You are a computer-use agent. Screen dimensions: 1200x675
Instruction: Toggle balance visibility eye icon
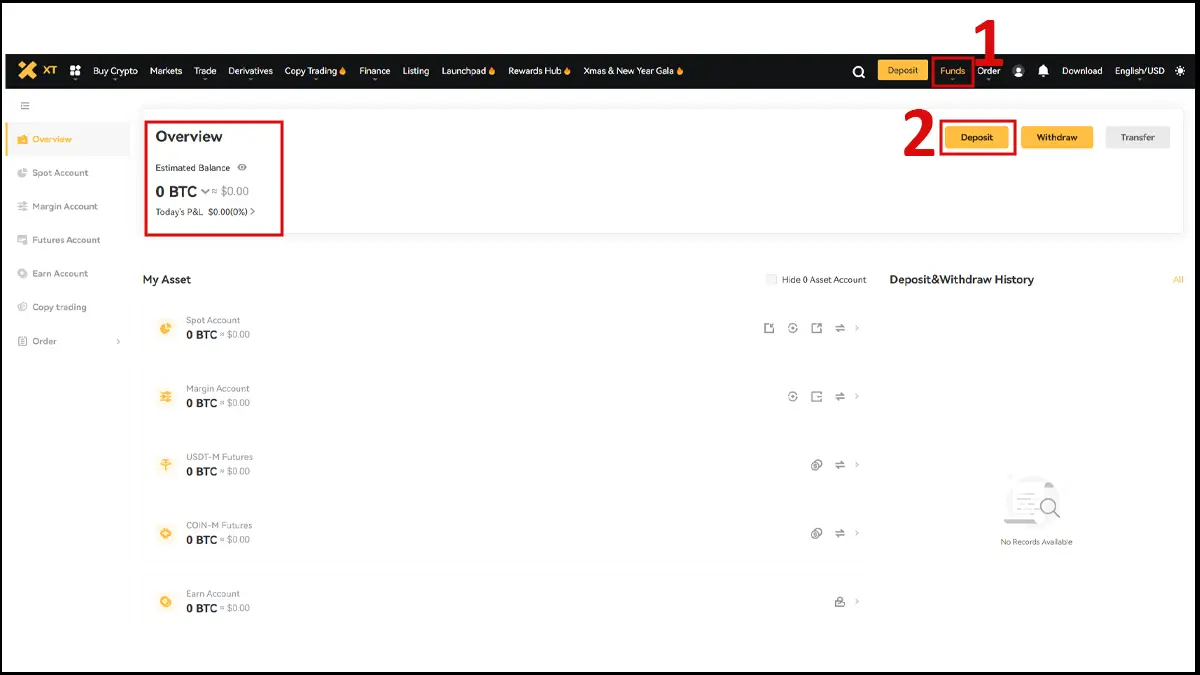[x=242, y=168]
